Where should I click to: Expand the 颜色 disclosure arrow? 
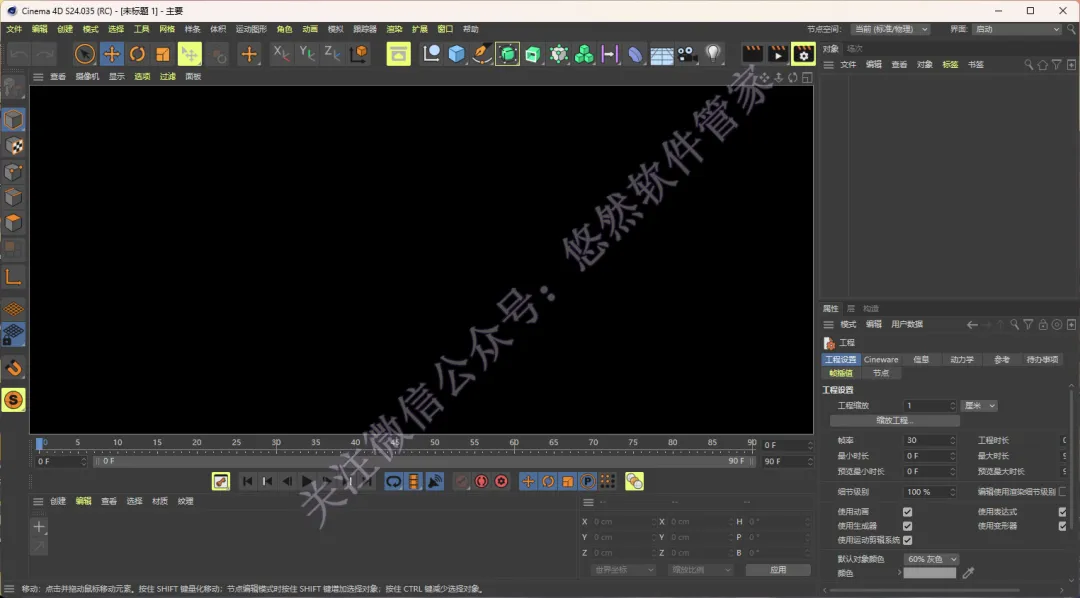click(x=899, y=573)
